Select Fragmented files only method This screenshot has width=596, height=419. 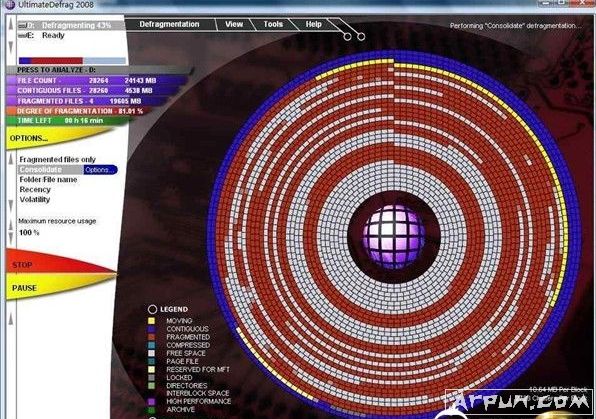point(57,159)
